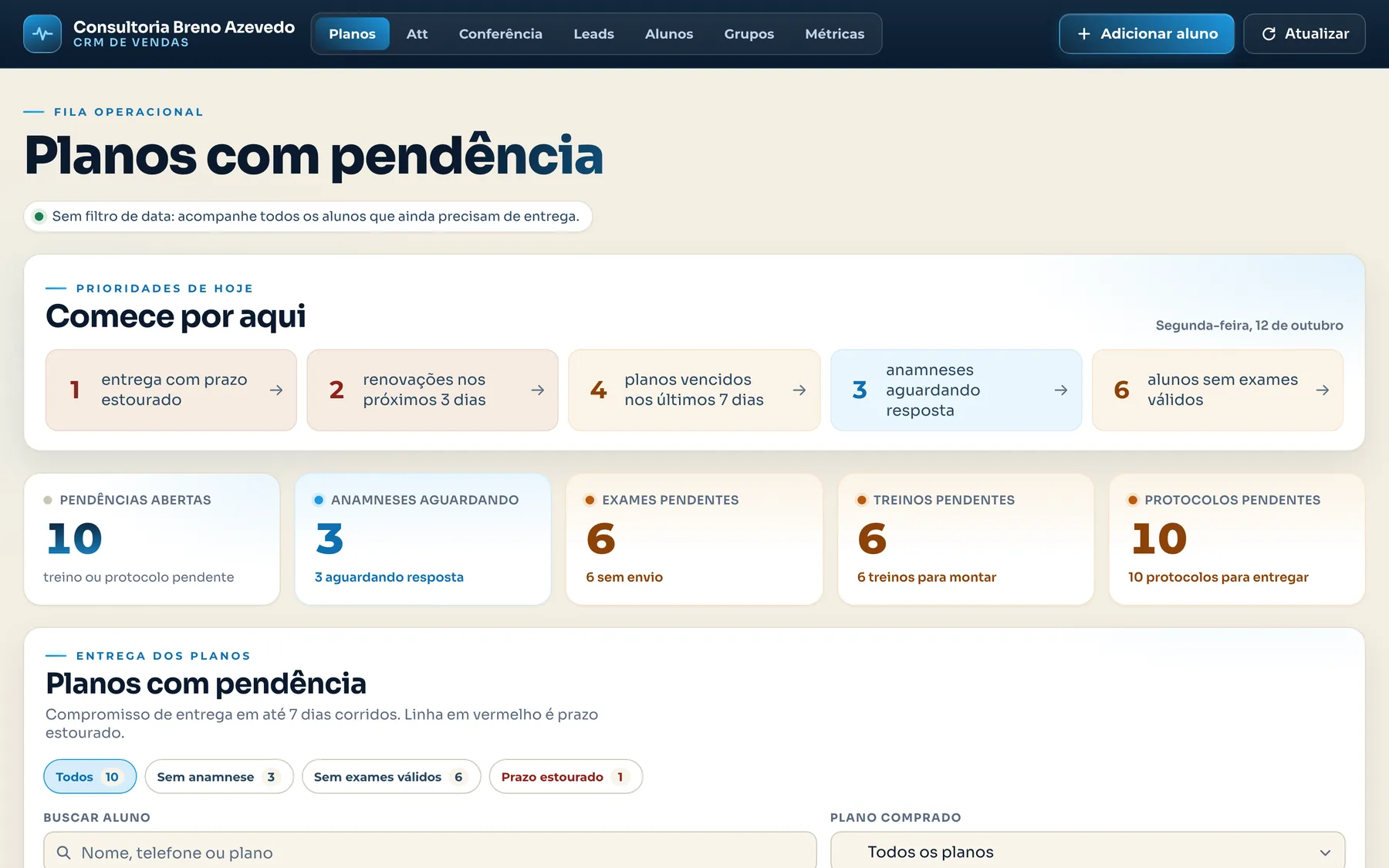Switch to the Att tab
This screenshot has height=868, width=1389.
tap(417, 34)
